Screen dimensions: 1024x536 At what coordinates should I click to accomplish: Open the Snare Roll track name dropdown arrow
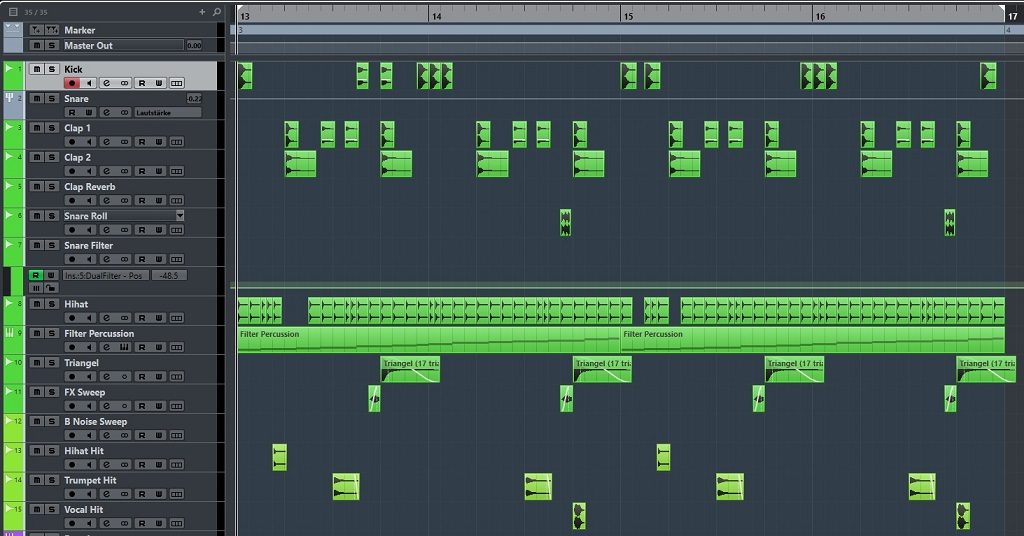coord(180,216)
